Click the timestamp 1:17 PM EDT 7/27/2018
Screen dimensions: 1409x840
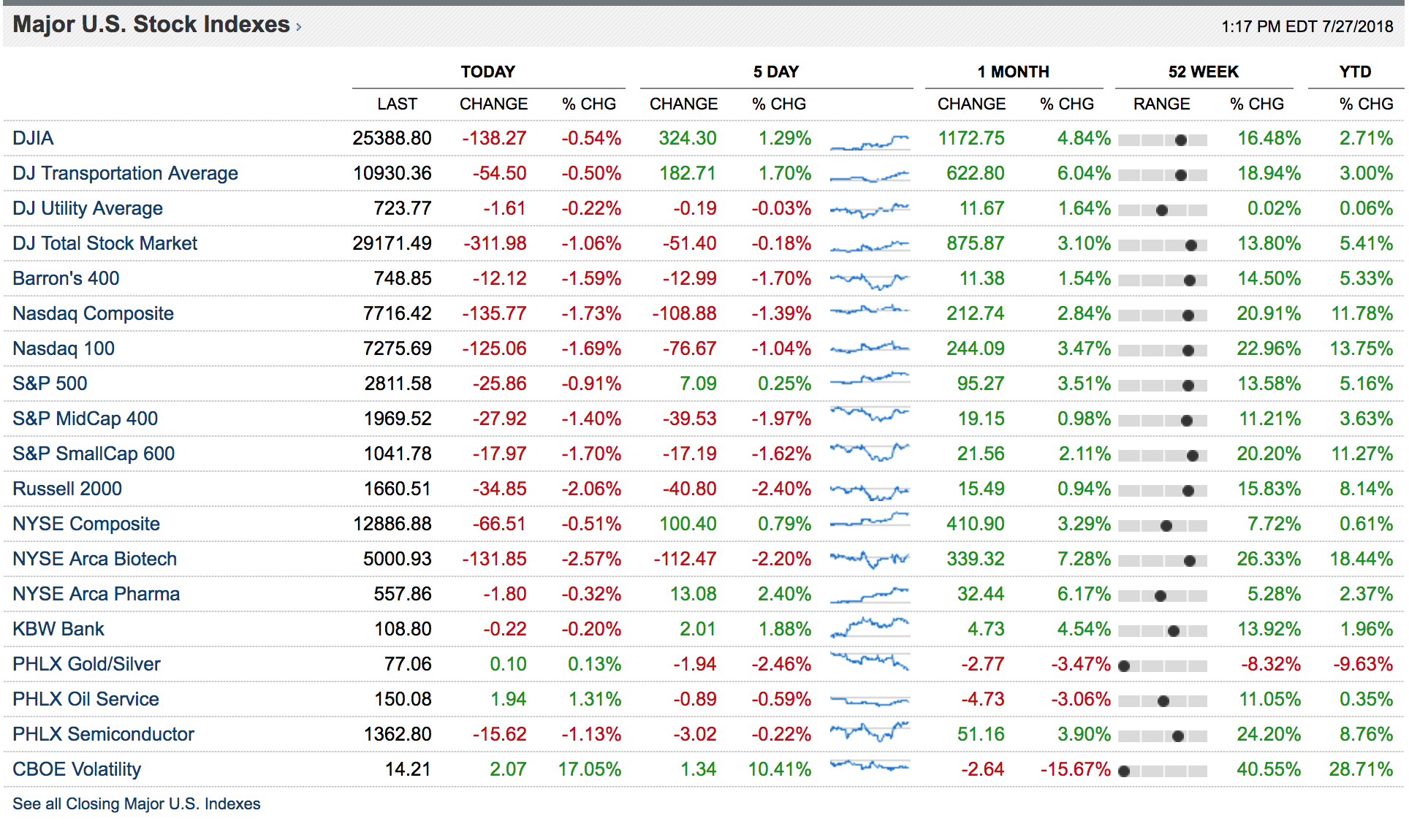click(x=1307, y=26)
